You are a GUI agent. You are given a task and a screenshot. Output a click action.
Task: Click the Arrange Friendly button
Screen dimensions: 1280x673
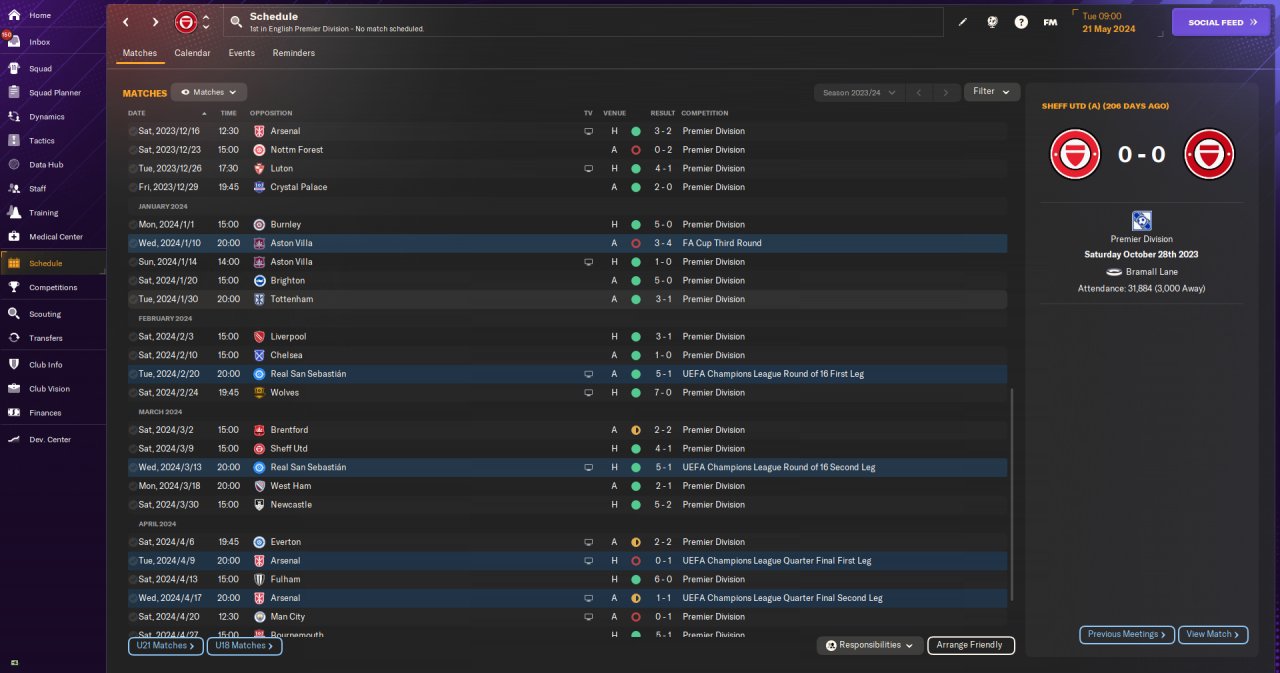971,646
